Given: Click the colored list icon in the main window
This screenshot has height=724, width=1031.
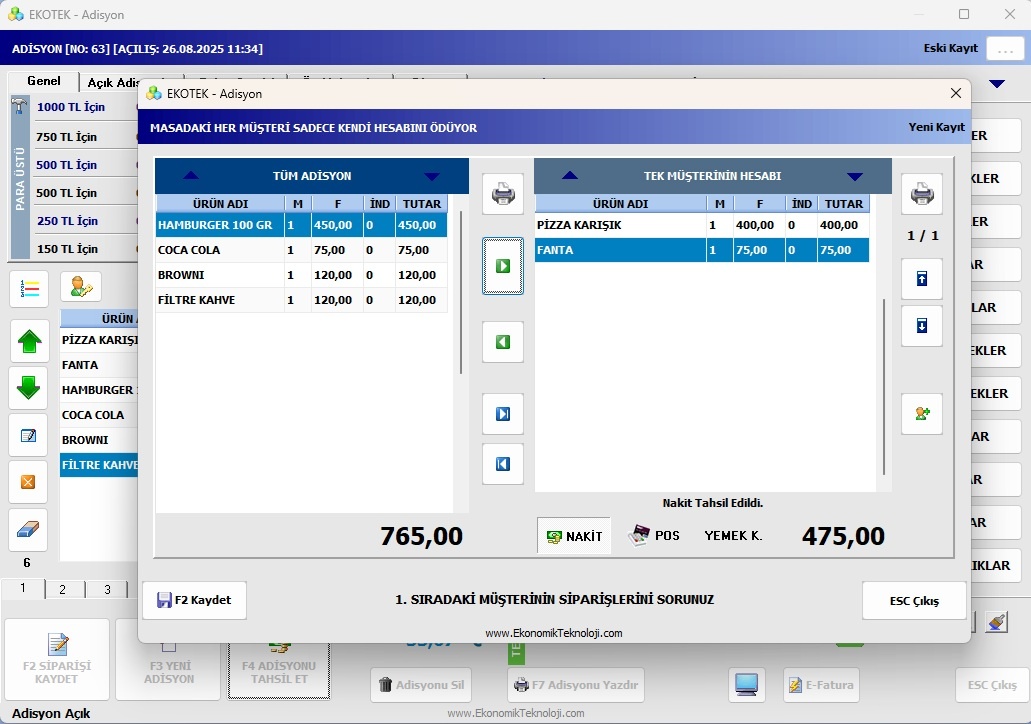Looking at the screenshot, I should coord(29,289).
